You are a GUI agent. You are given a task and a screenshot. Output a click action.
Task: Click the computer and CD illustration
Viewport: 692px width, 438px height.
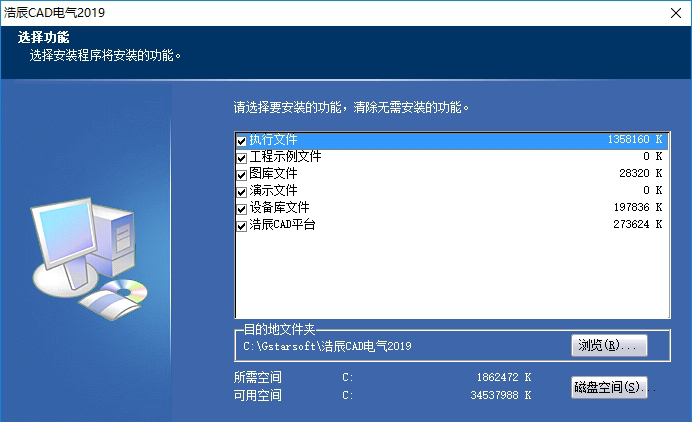88,259
